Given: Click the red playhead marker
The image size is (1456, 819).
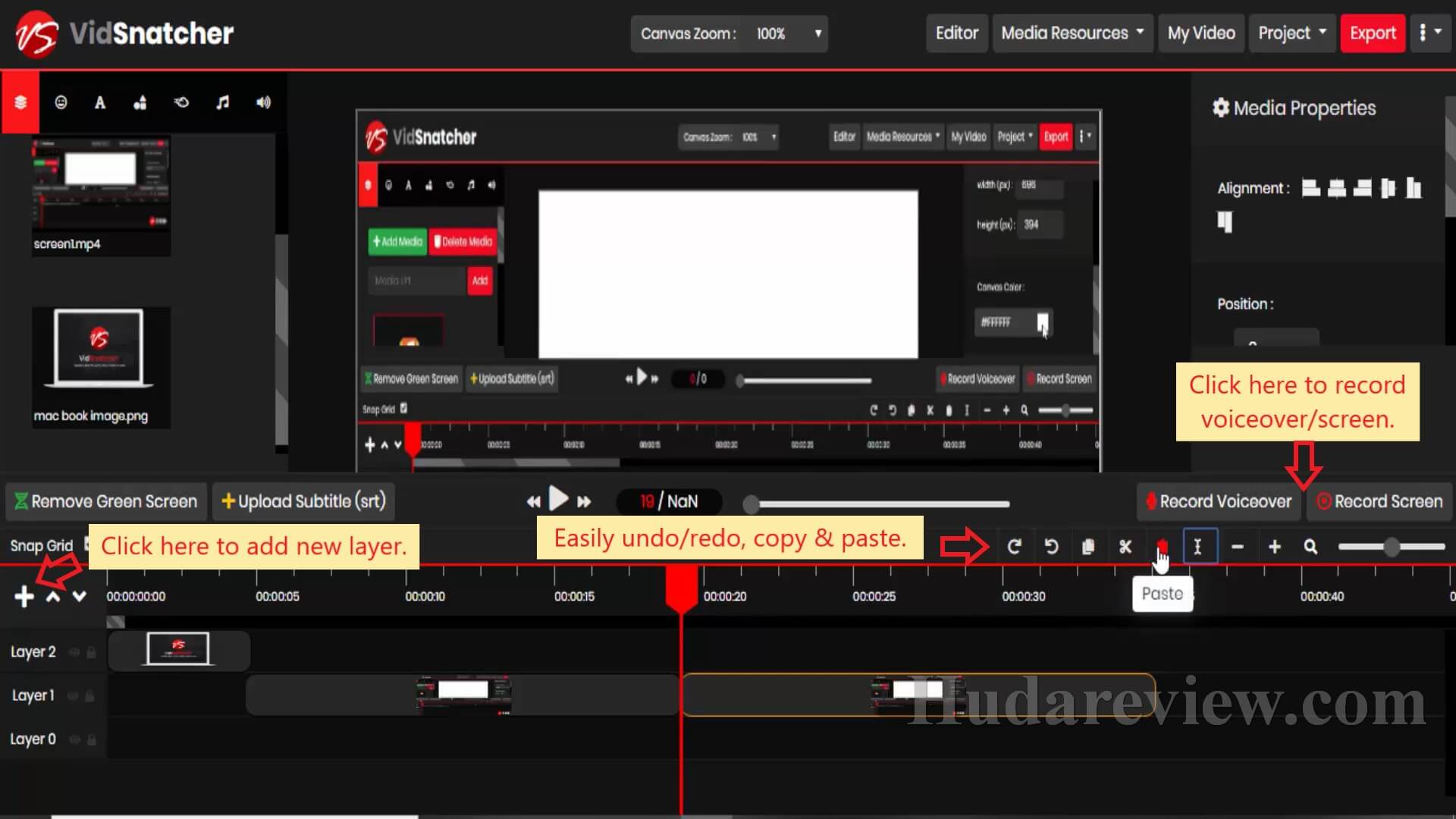Looking at the screenshot, I should click(x=681, y=588).
